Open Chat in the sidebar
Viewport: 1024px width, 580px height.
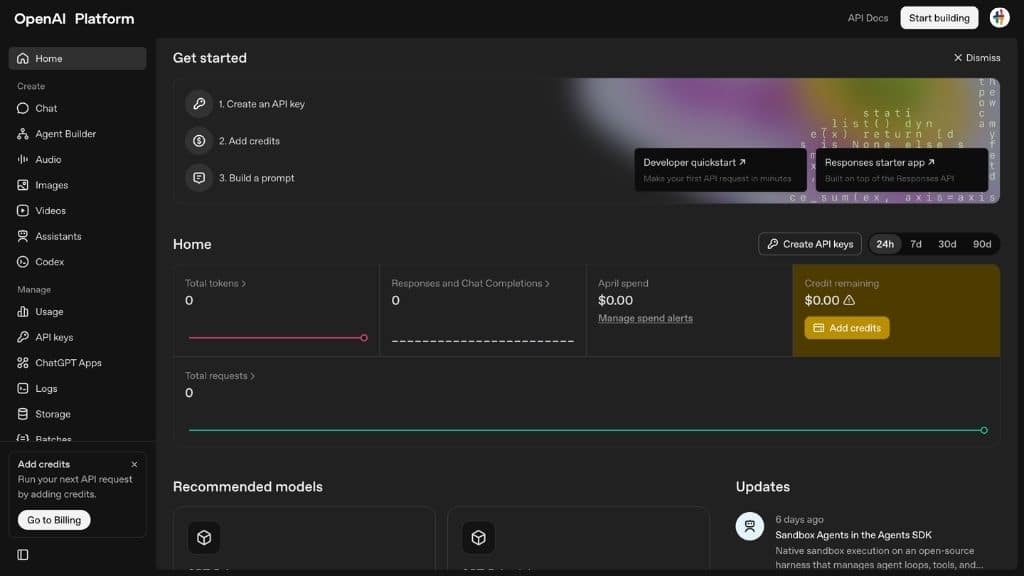pyautogui.click(x=77, y=108)
